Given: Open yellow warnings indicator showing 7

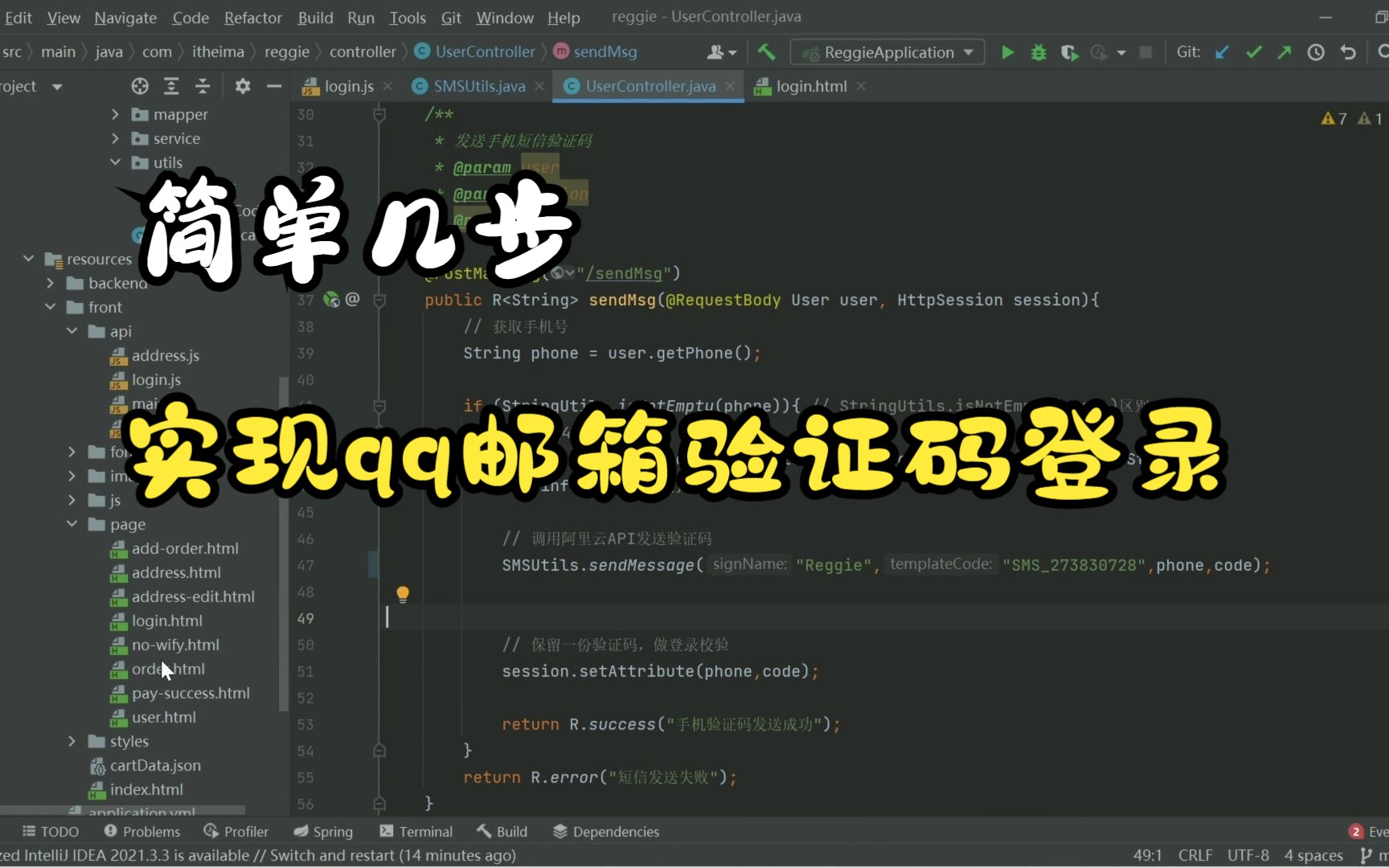Looking at the screenshot, I should coord(1334,119).
